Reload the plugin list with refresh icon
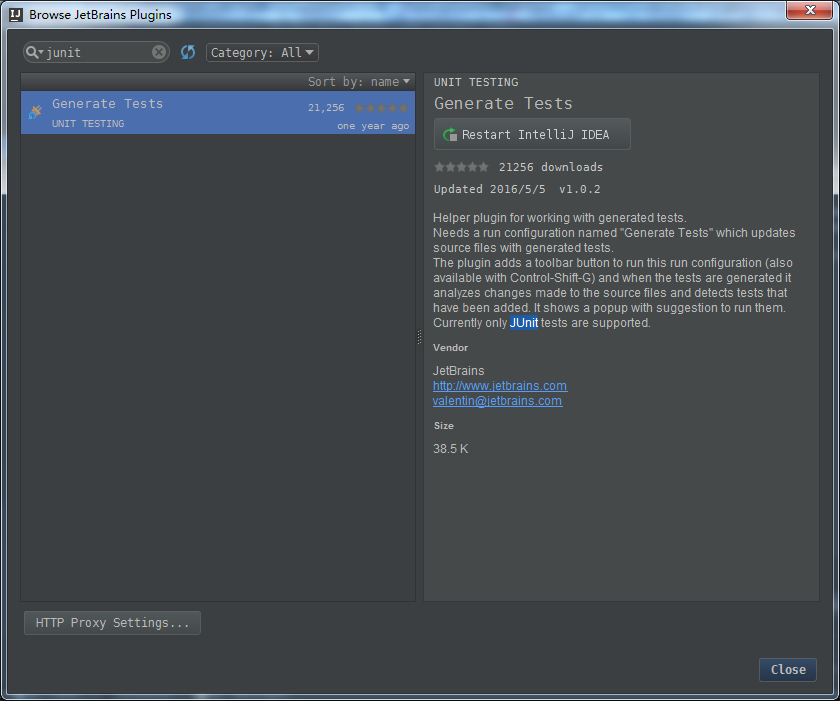This screenshot has width=840, height=701. 188,52
